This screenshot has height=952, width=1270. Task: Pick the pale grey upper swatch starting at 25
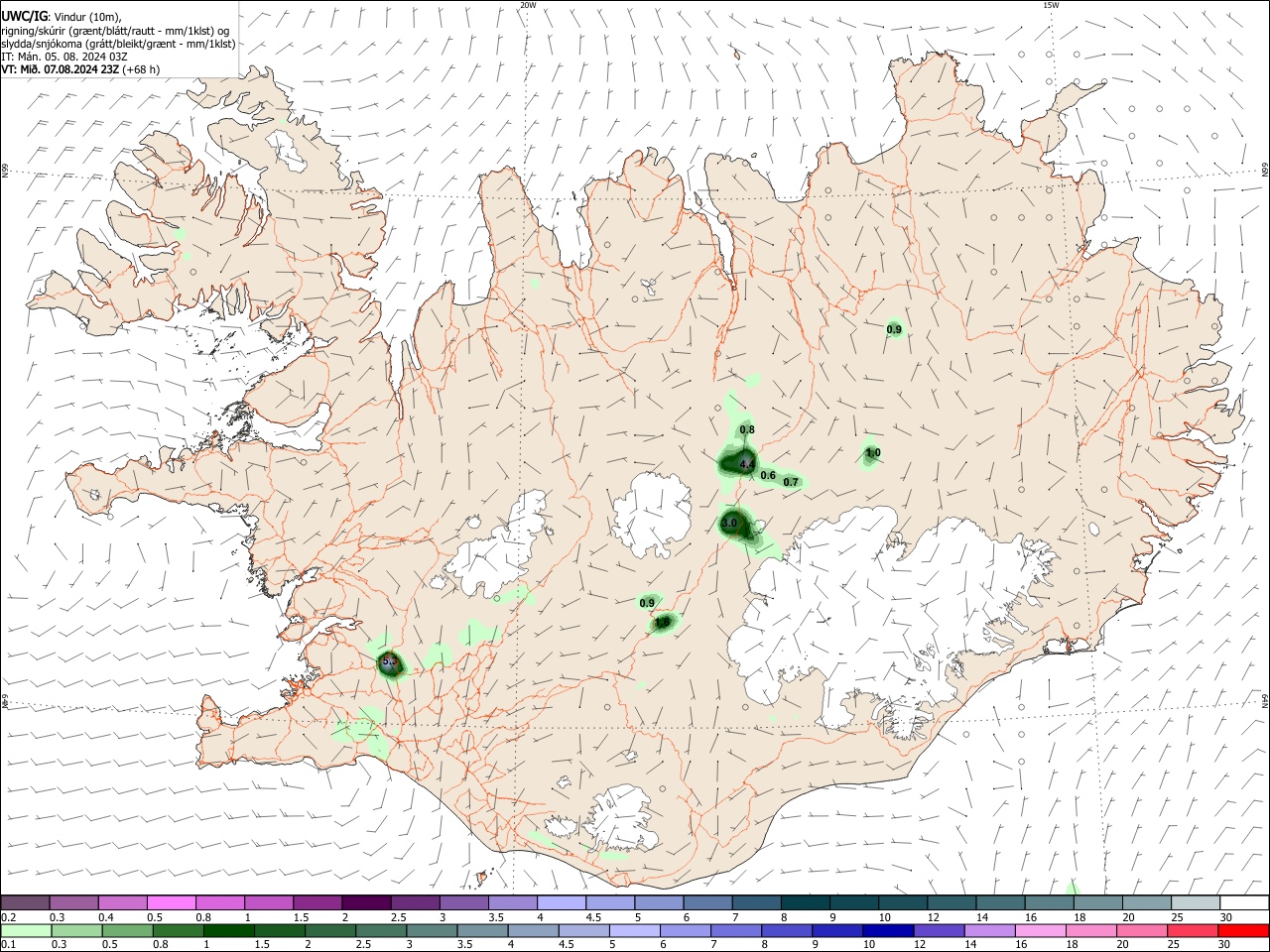[x=1195, y=903]
